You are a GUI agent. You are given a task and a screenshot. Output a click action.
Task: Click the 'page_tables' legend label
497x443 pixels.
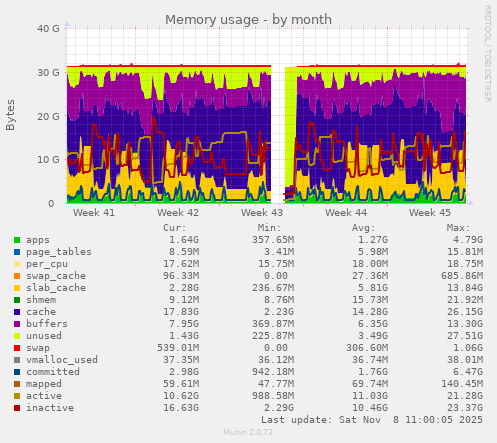59,252
